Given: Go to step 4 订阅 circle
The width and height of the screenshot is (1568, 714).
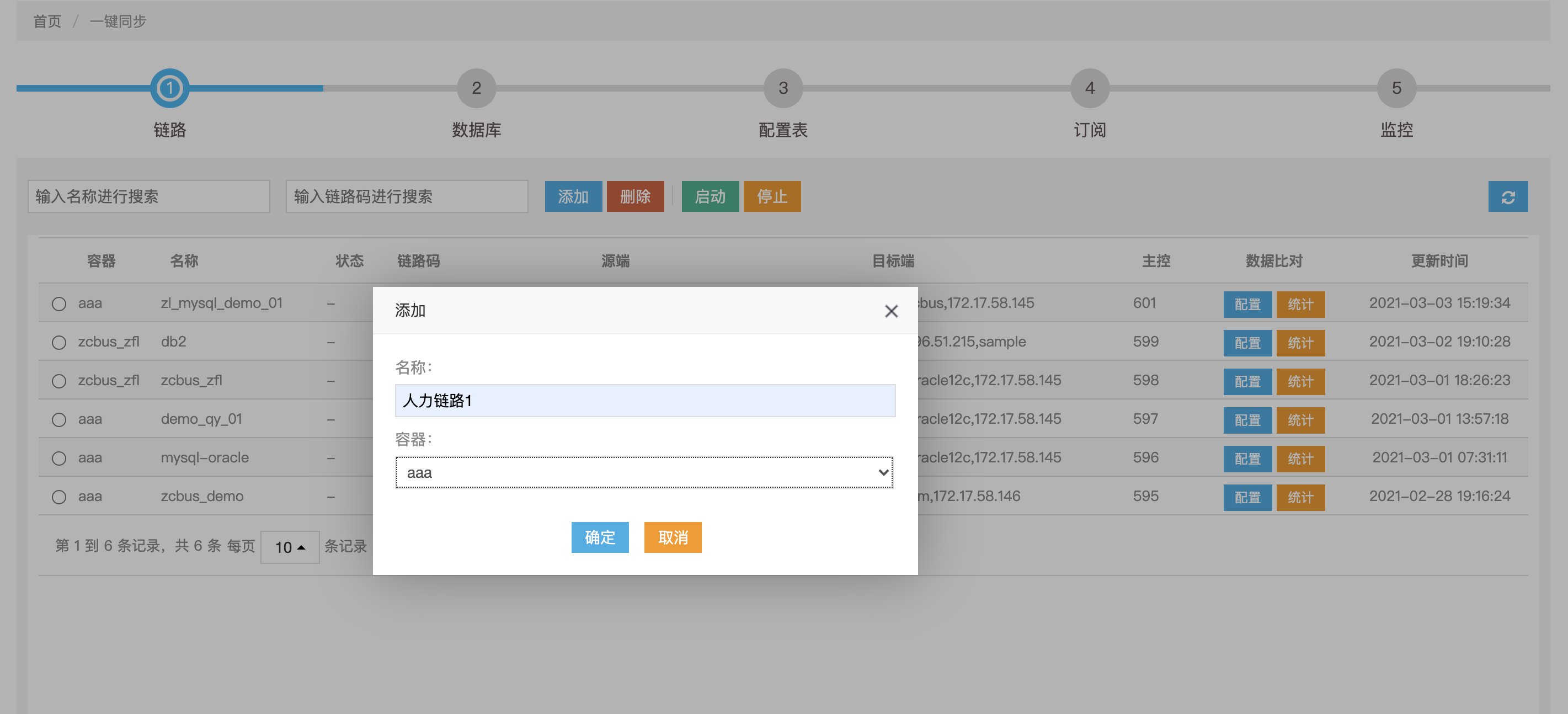Looking at the screenshot, I should 1090,88.
